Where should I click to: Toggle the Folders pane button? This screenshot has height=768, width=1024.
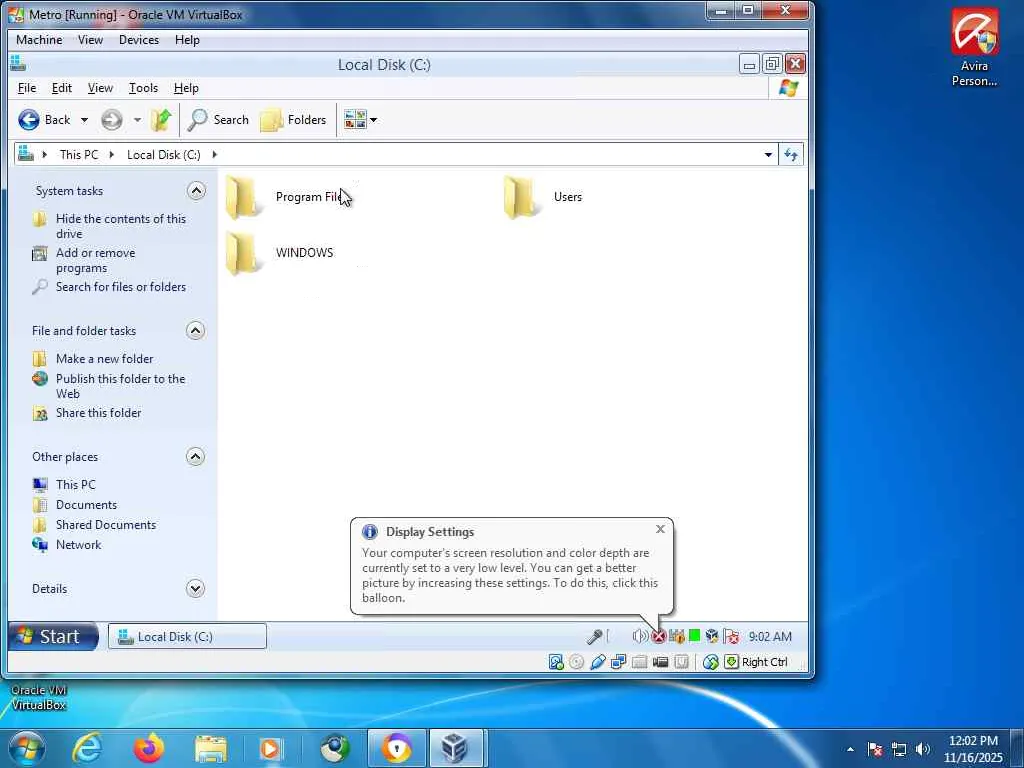[x=293, y=120]
